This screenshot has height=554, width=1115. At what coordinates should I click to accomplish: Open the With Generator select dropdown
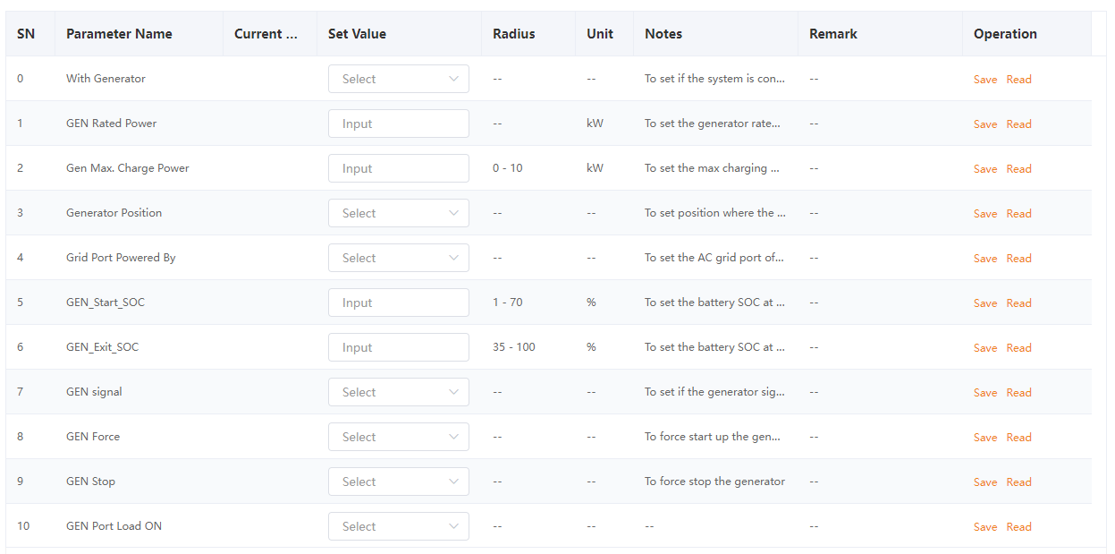(x=398, y=79)
